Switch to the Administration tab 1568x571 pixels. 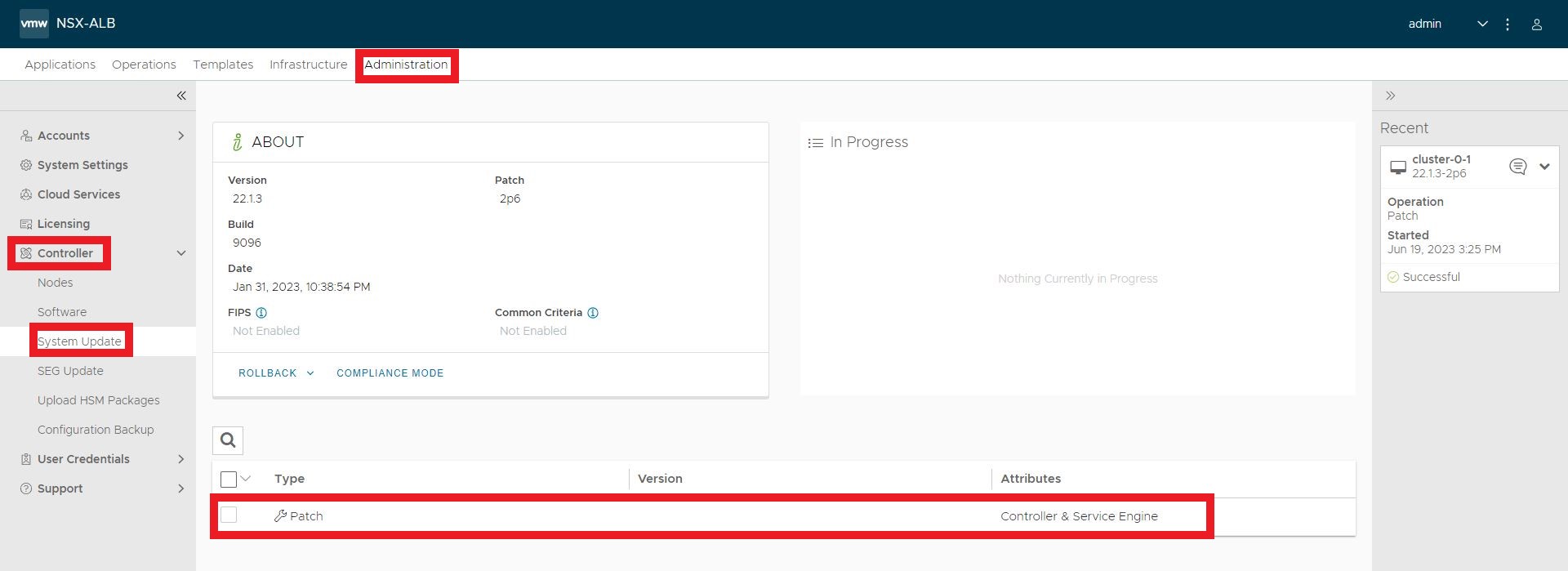click(406, 65)
